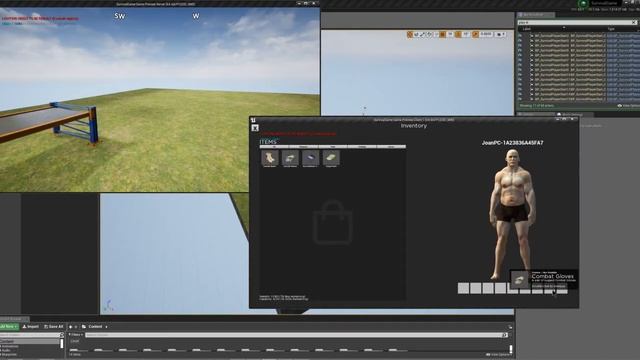Open the camera speed setting
The width and height of the screenshot is (640, 360).
point(500,35)
